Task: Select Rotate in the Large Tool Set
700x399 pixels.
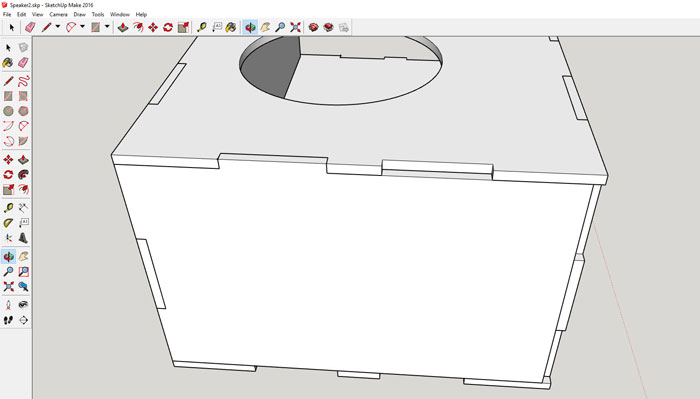Action: 8,175
